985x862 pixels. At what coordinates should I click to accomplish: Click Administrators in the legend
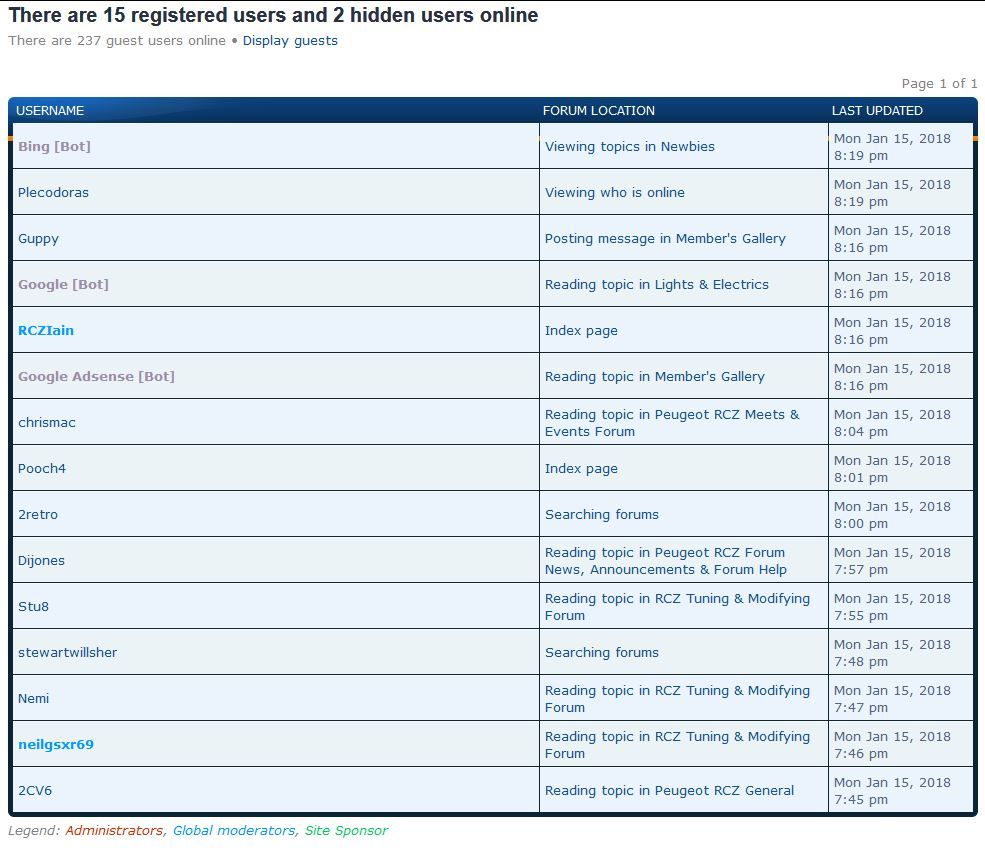[x=113, y=831]
